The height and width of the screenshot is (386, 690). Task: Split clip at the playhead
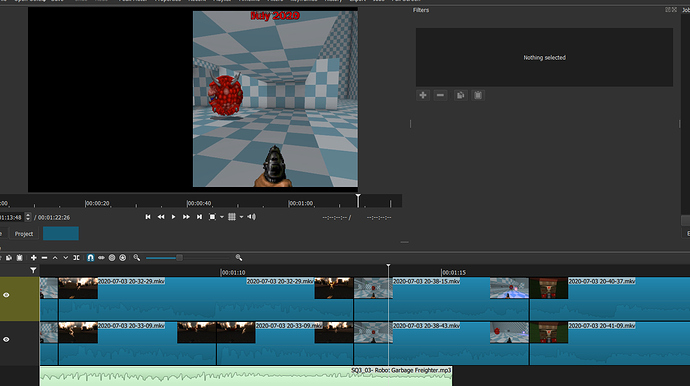(x=77, y=258)
